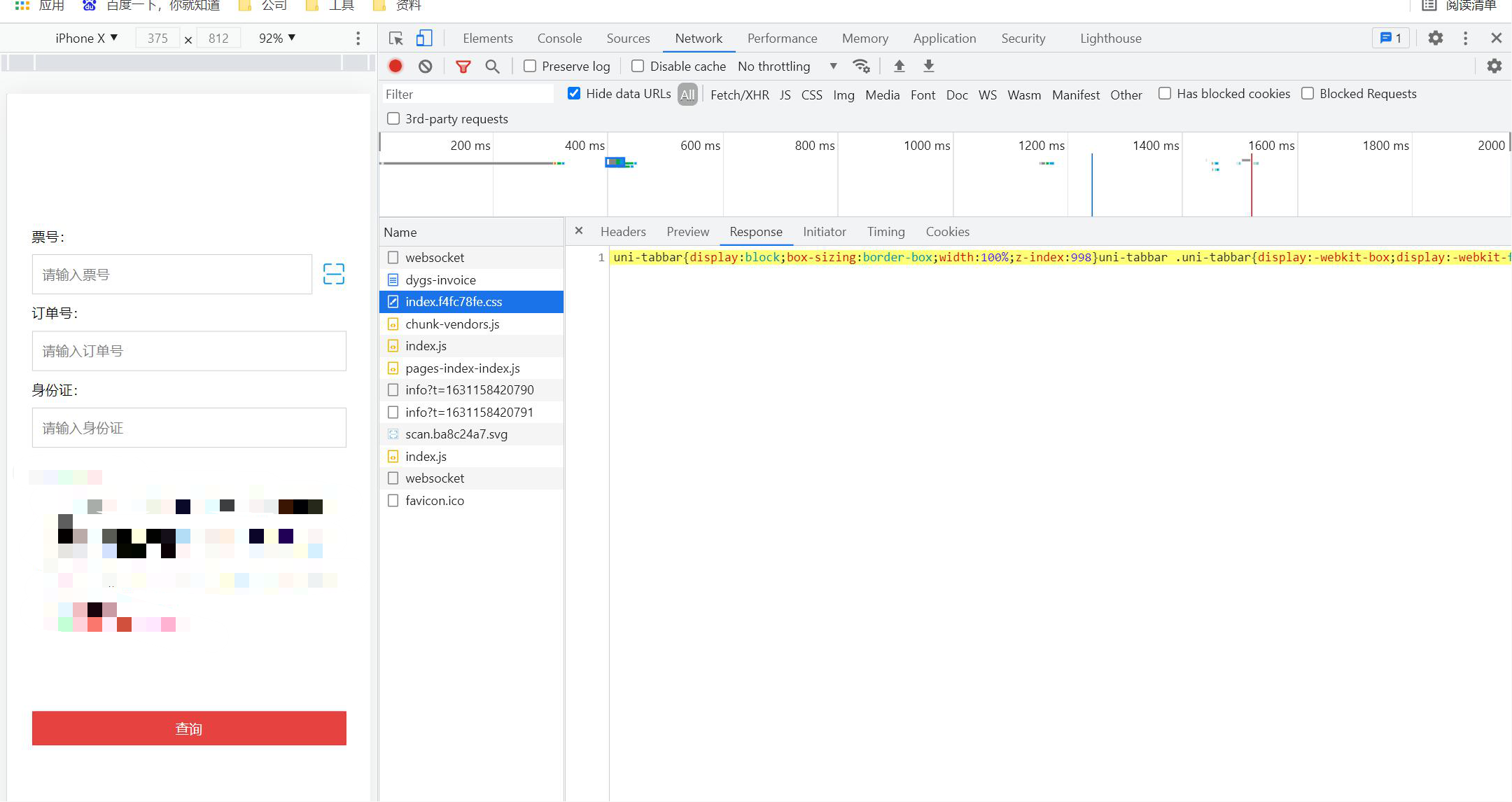Expand the iPhone X device dropdown
The width and height of the screenshot is (1512, 802).
pos(87,38)
